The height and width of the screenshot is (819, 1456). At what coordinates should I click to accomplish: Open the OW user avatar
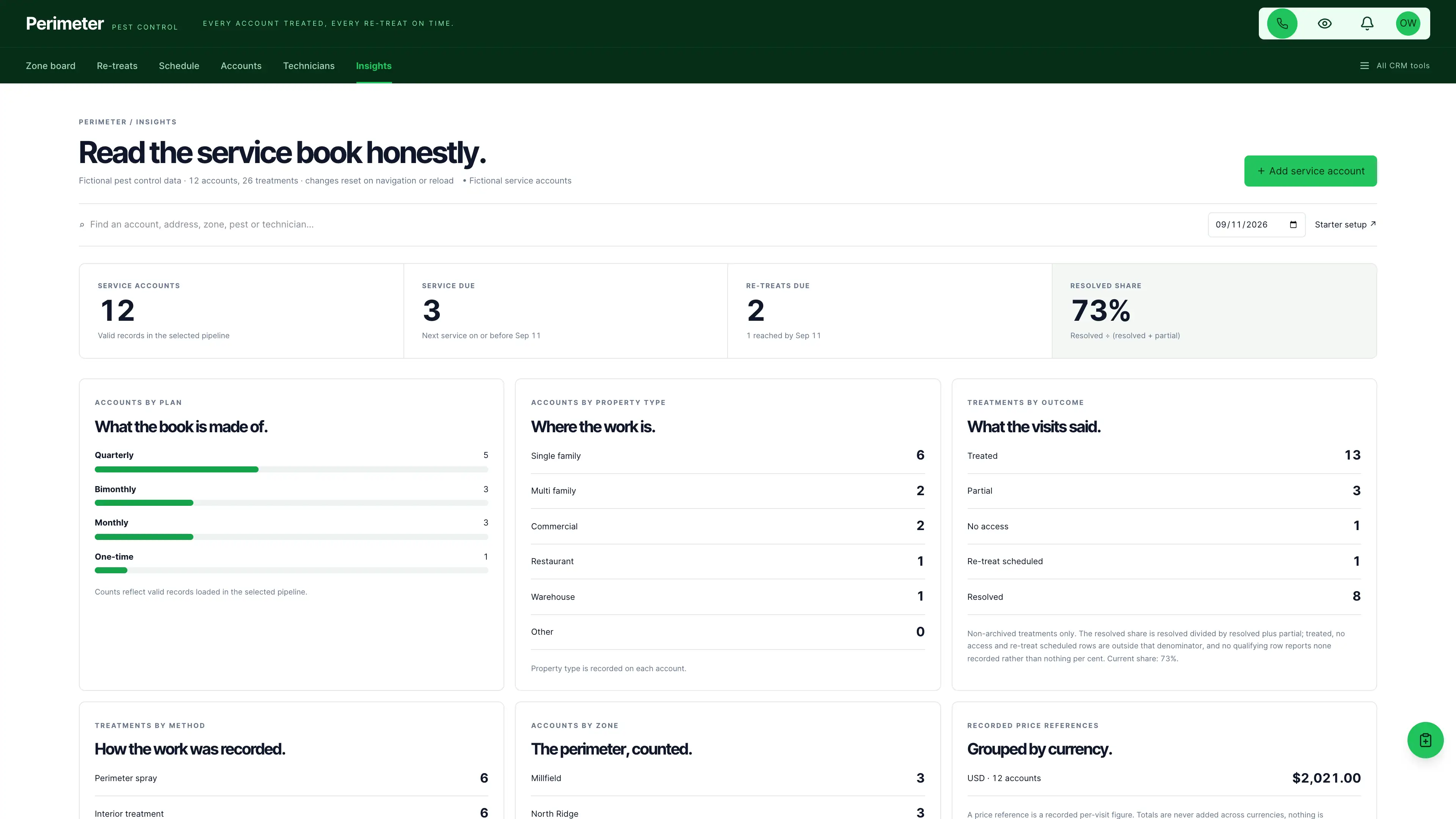click(x=1408, y=23)
